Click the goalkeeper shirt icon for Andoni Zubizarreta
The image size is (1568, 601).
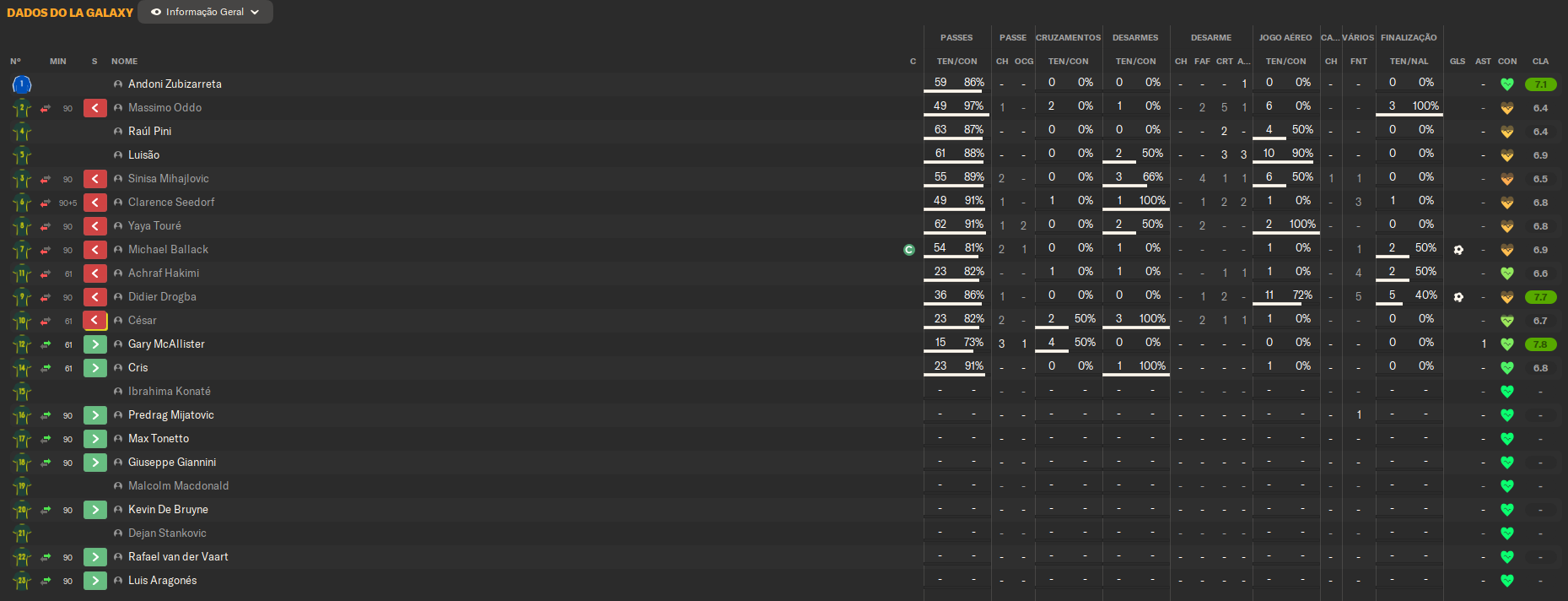[22, 84]
